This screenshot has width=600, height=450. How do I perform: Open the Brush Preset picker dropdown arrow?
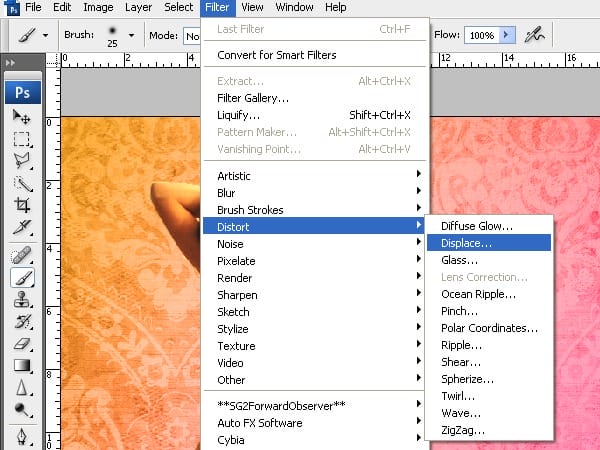tap(131, 36)
